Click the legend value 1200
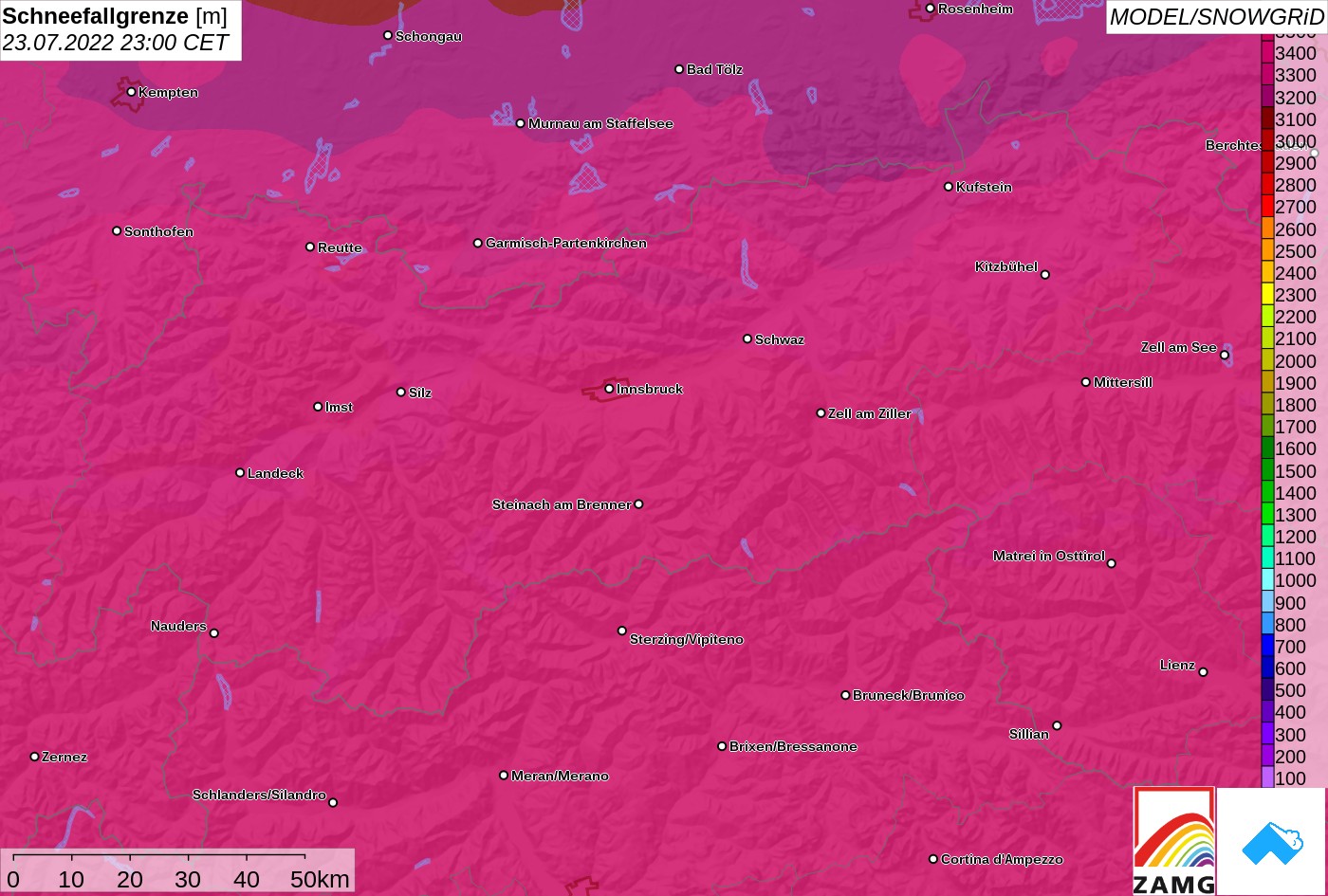 click(1296, 537)
